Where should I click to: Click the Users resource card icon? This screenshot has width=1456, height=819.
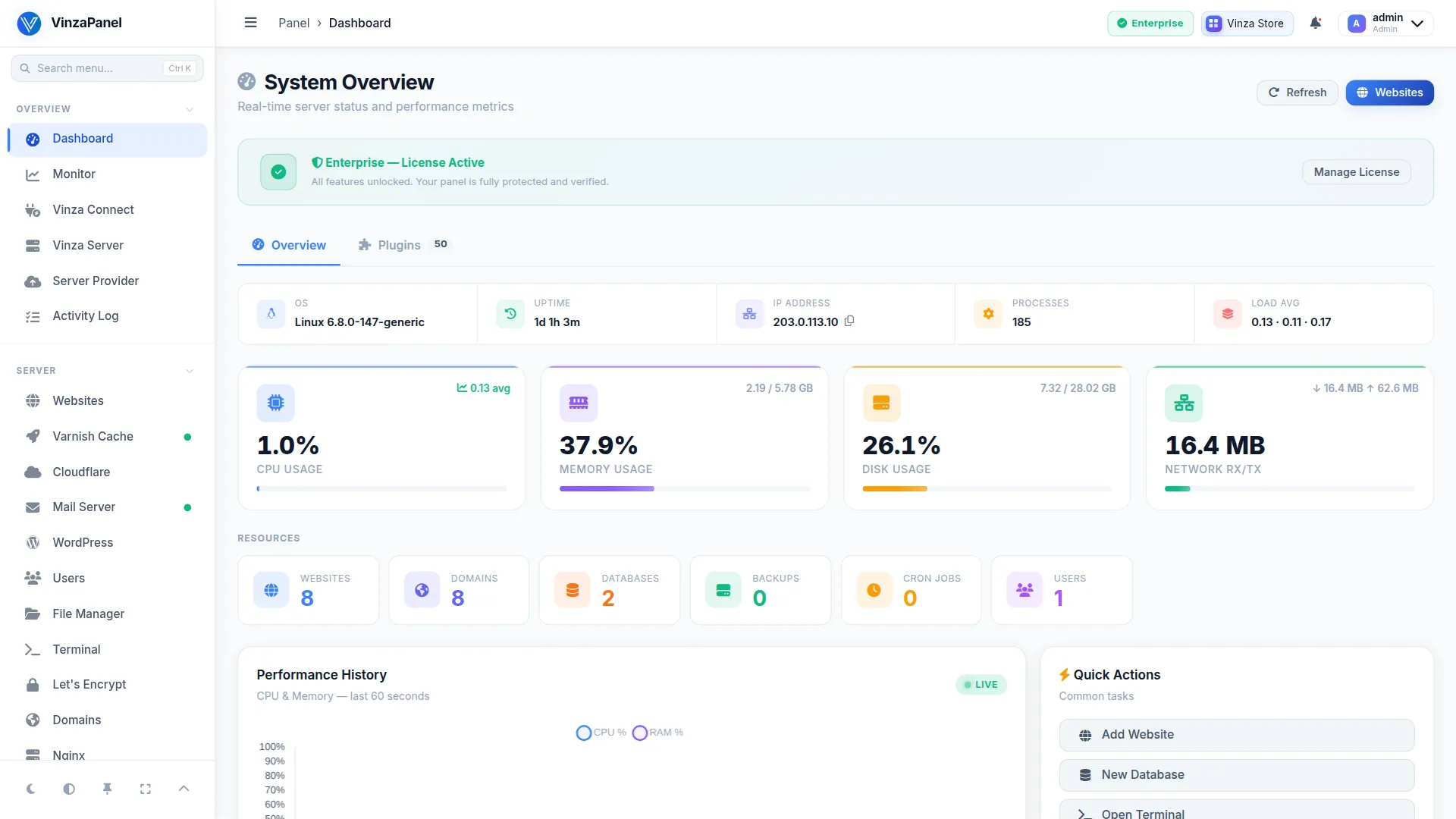[1025, 590]
